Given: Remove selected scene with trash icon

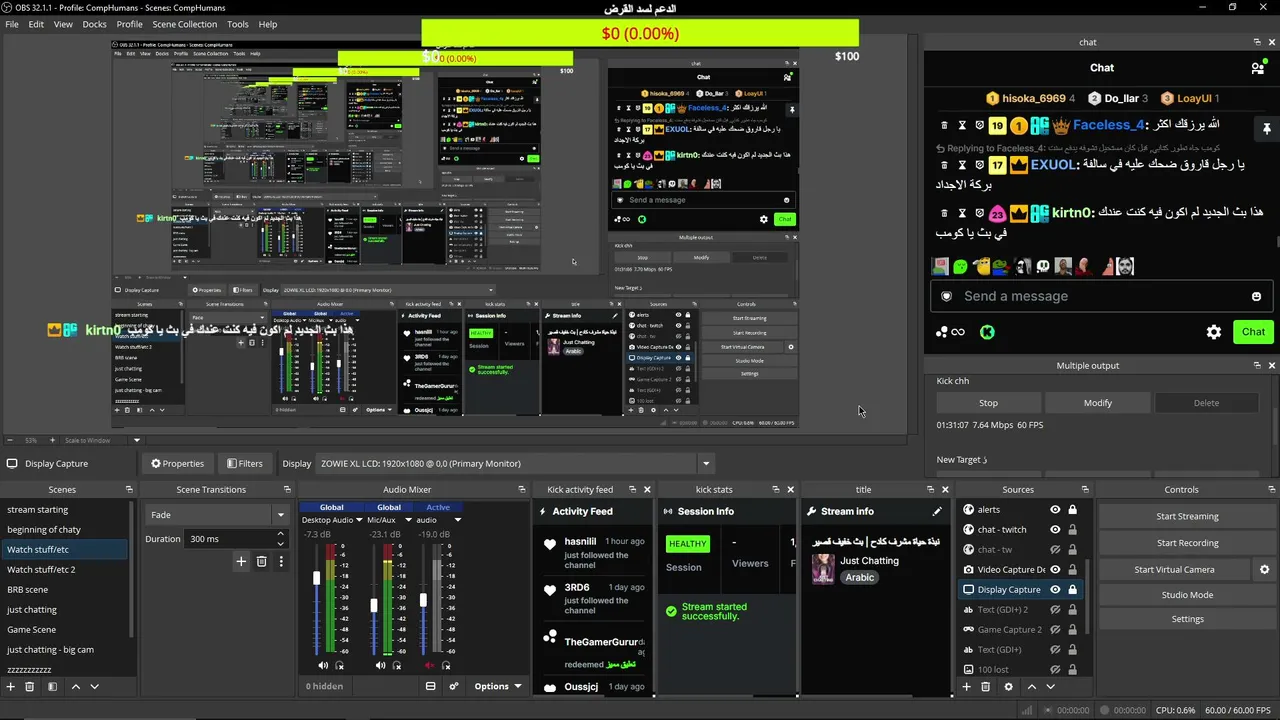Looking at the screenshot, I should (x=30, y=687).
